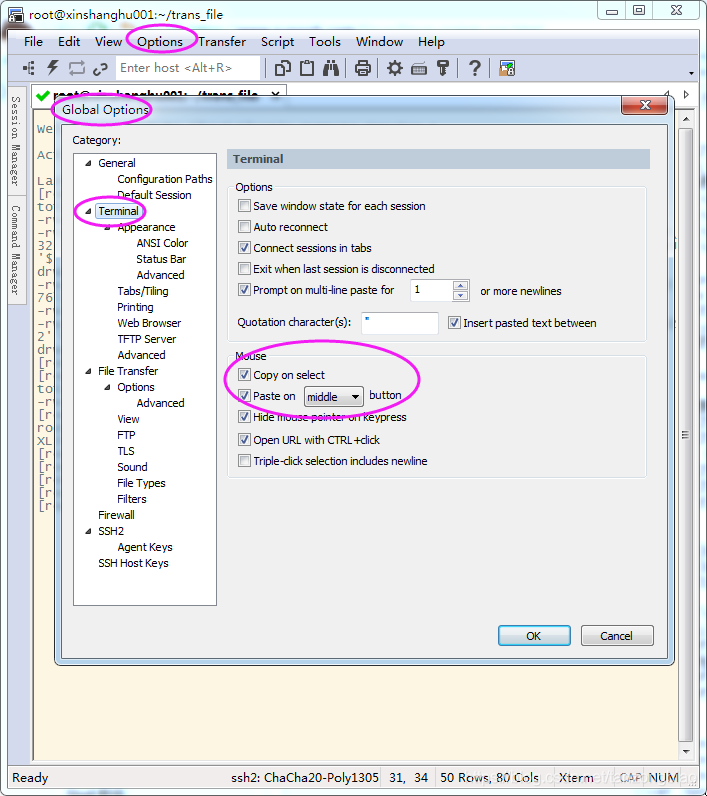The image size is (707, 796).
Task: Launch the SecureFX icon in toolbar
Action: point(507,68)
